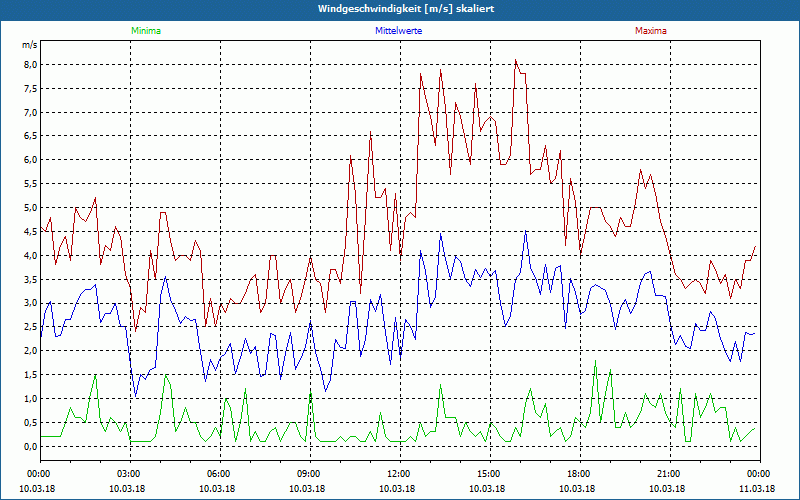Click the 06:00 time label on the x-axis
This screenshot has width=800, height=500.
(220, 474)
